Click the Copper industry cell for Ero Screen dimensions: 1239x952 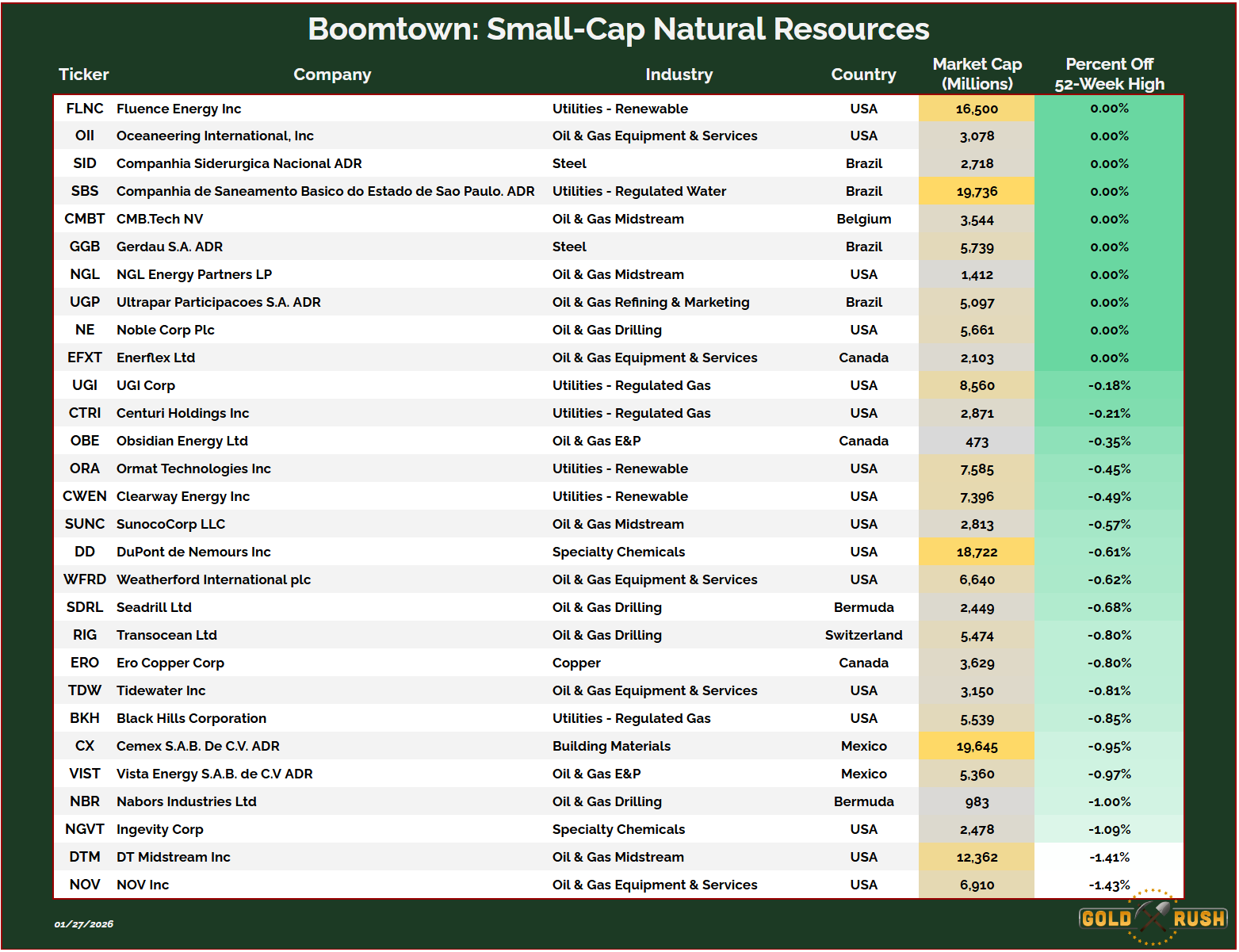click(x=576, y=663)
